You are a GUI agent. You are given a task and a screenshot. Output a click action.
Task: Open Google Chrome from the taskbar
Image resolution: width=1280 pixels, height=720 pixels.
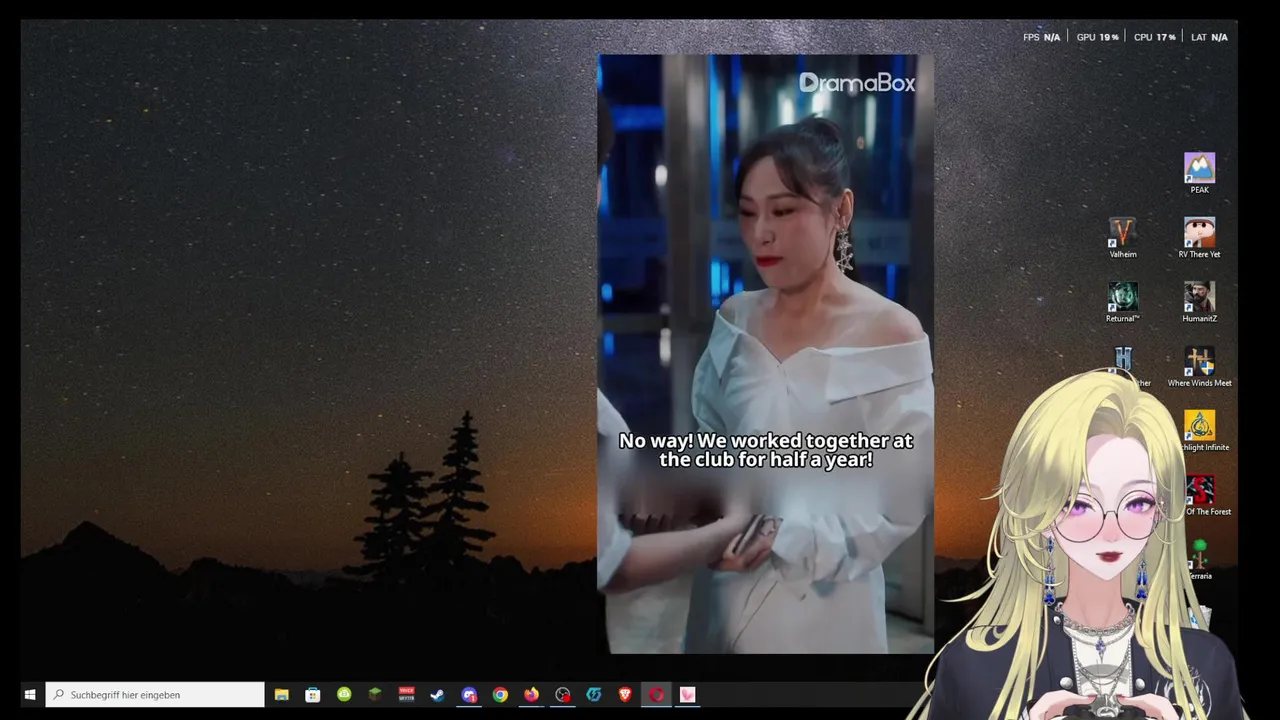(500, 694)
